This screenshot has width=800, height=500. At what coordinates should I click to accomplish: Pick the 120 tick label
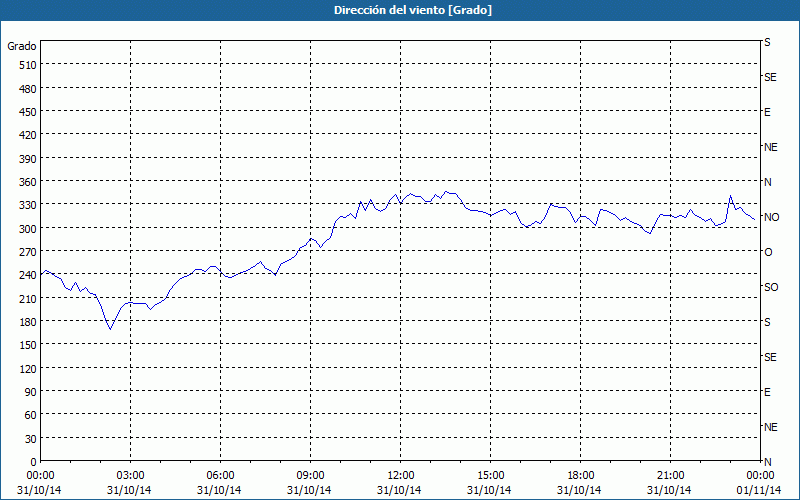[x=28, y=369]
